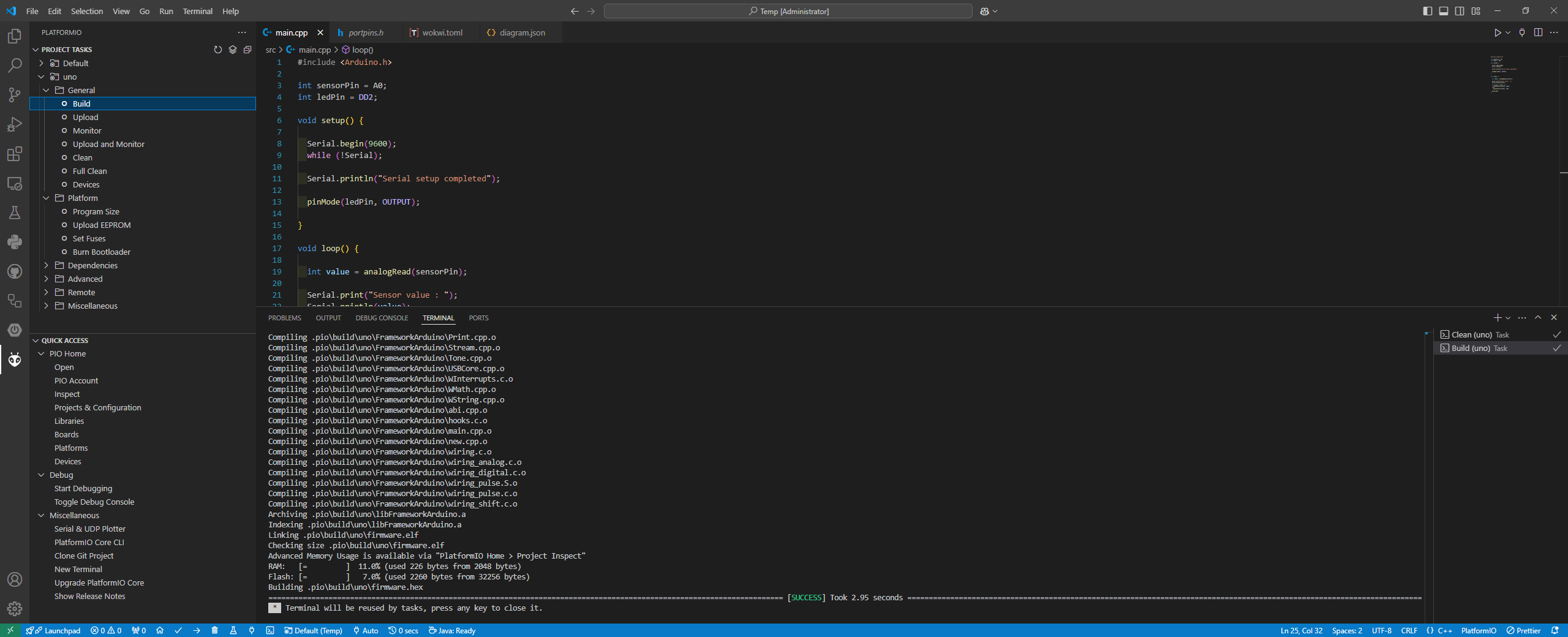Click the Launchpad status bar item

pyautogui.click(x=54, y=630)
